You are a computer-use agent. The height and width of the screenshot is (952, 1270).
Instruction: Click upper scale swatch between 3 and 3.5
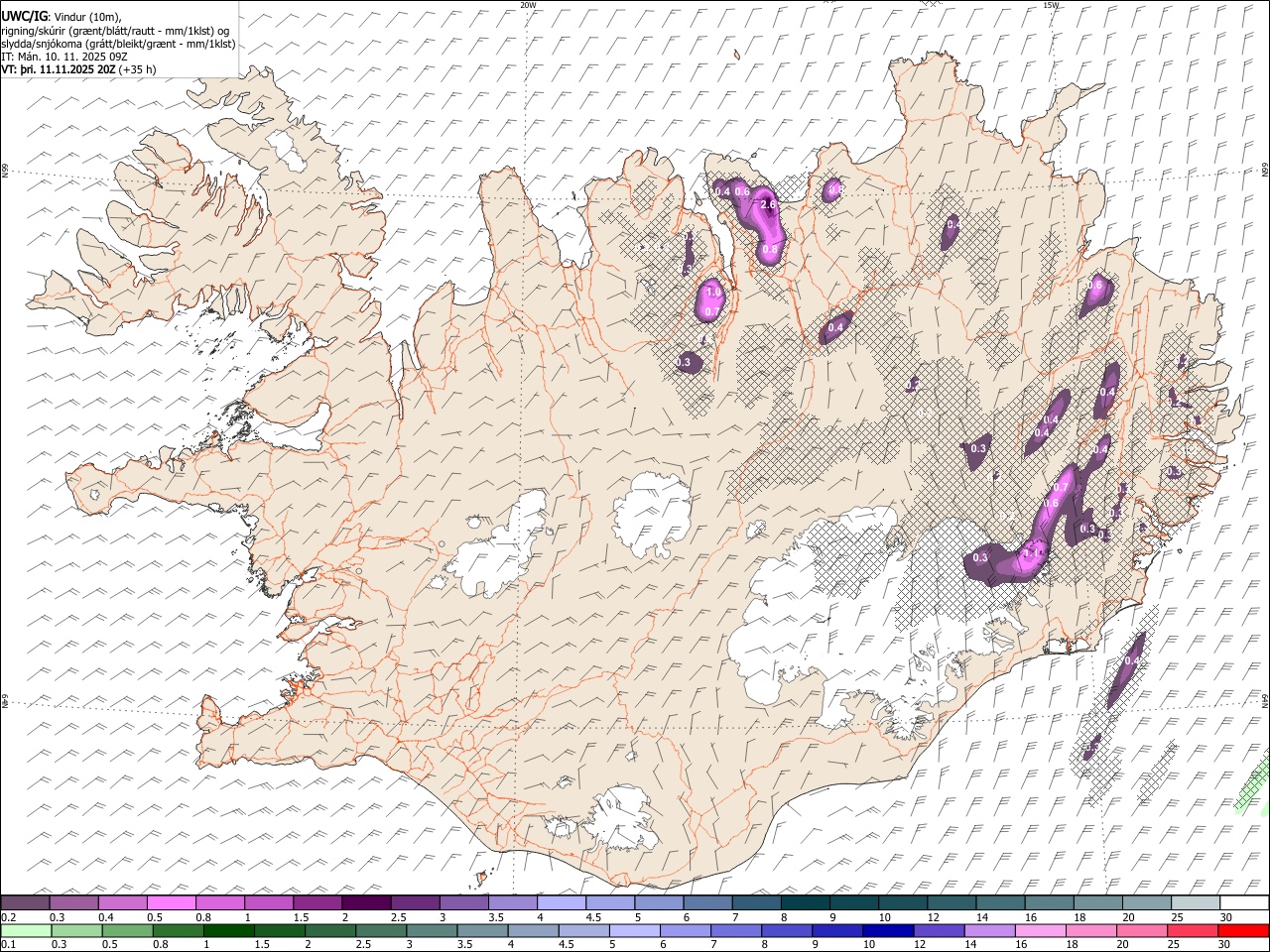pyautogui.click(x=463, y=902)
